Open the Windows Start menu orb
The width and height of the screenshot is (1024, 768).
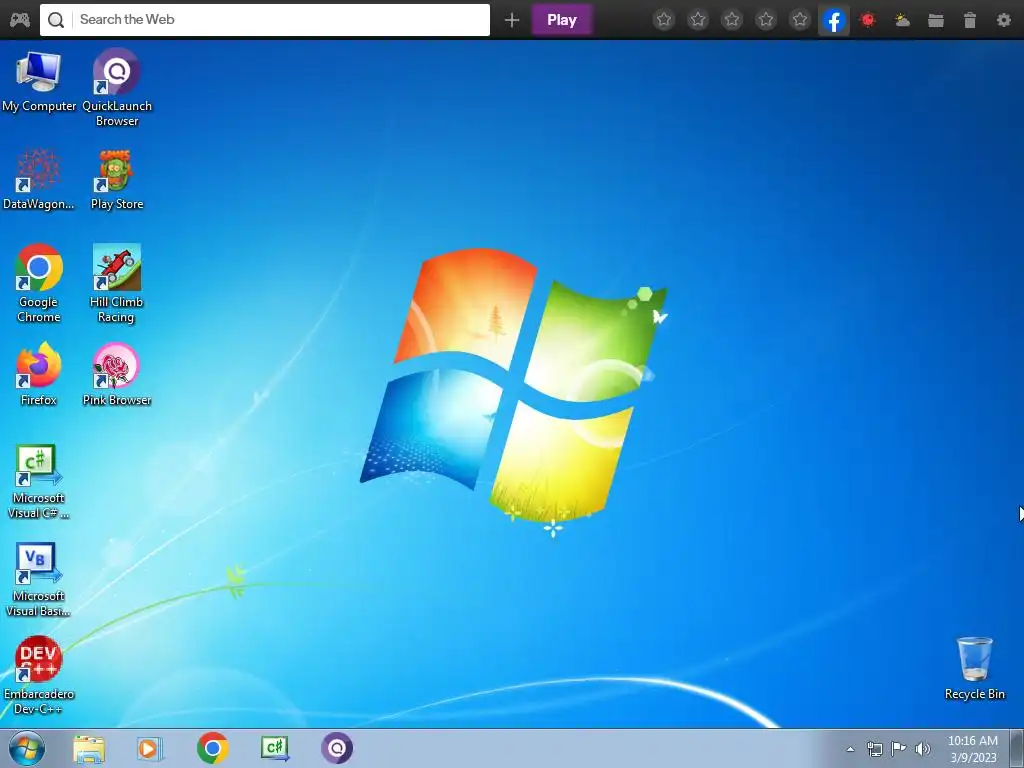click(x=27, y=748)
